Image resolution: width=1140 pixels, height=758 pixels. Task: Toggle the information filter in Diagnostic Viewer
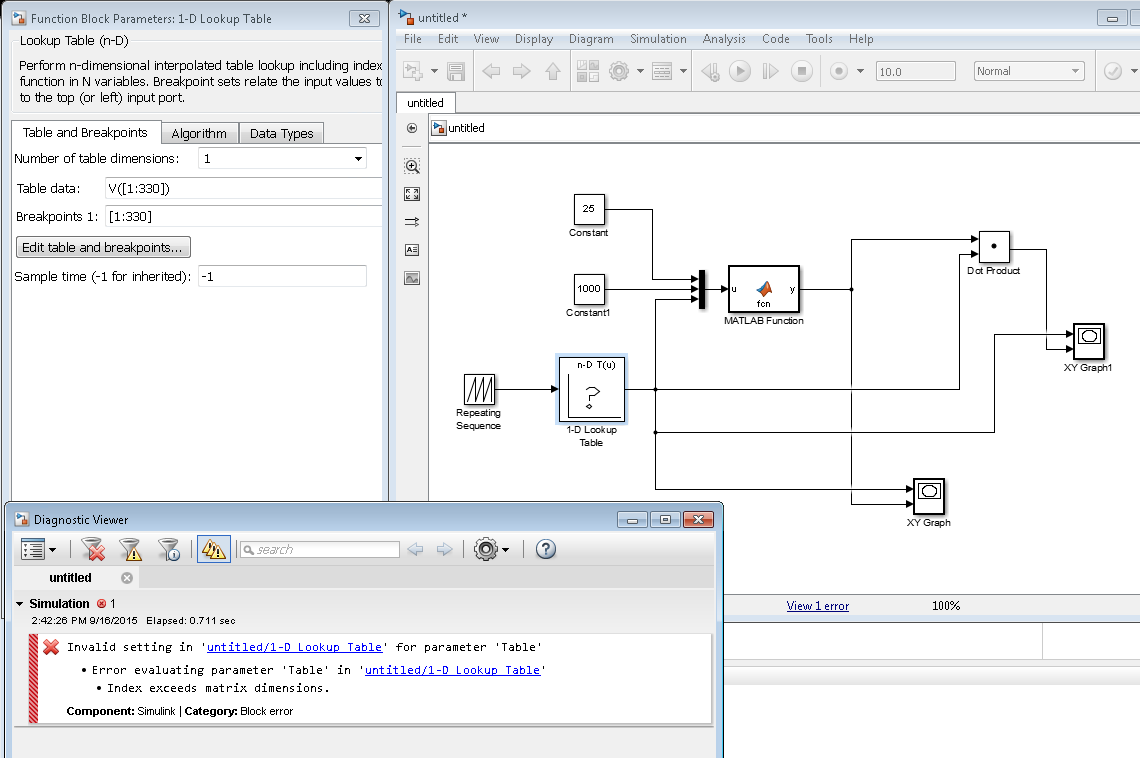coord(169,549)
